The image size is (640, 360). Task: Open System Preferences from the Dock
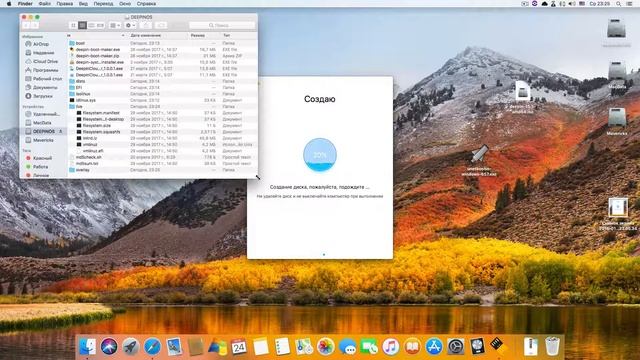(456, 347)
